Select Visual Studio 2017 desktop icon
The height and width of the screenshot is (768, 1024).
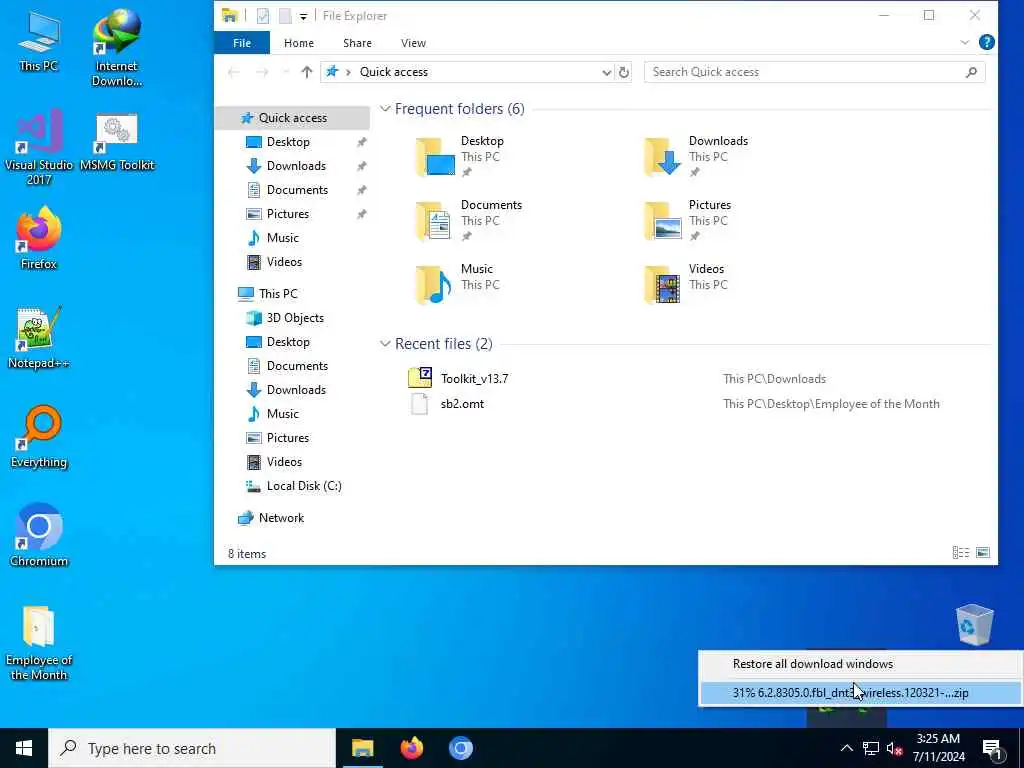coord(39,147)
